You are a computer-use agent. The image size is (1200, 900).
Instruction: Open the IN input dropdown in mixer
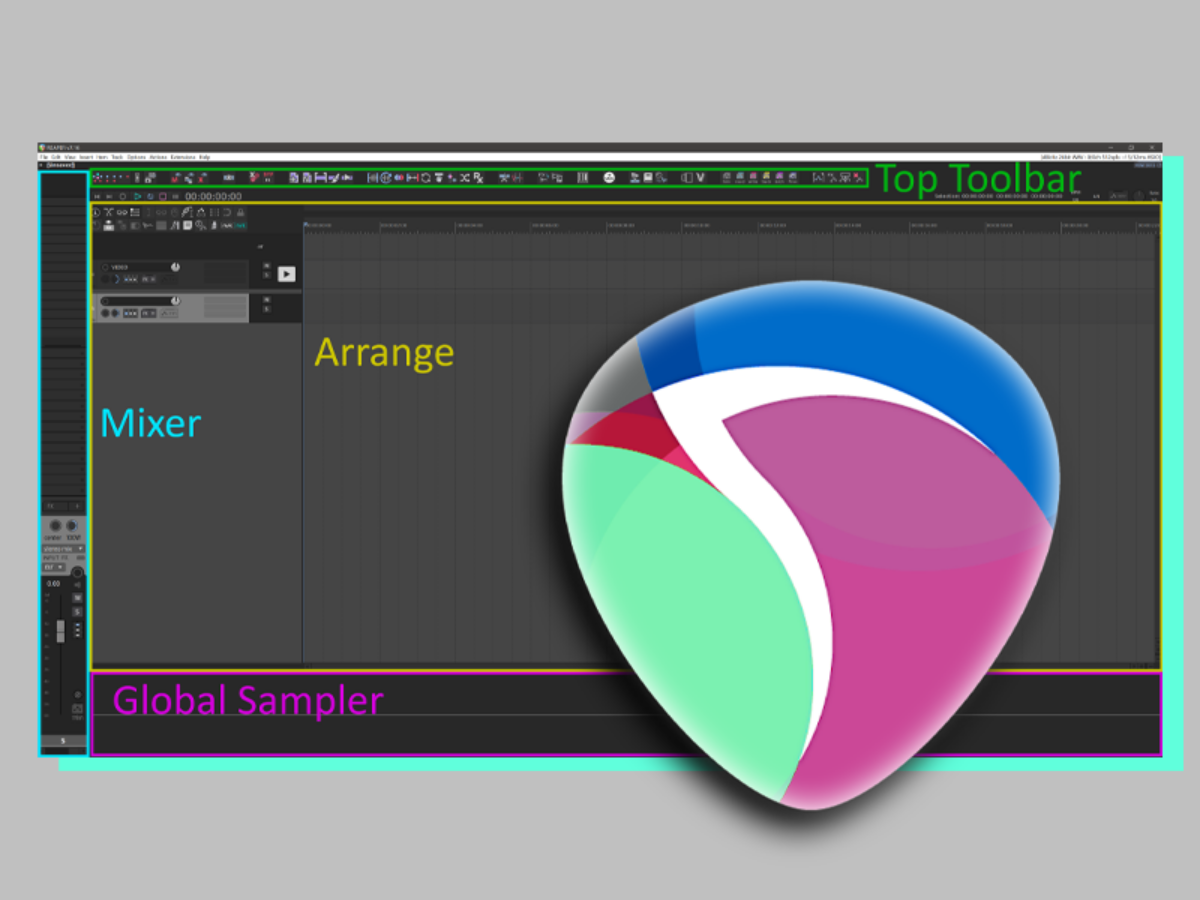(x=54, y=567)
